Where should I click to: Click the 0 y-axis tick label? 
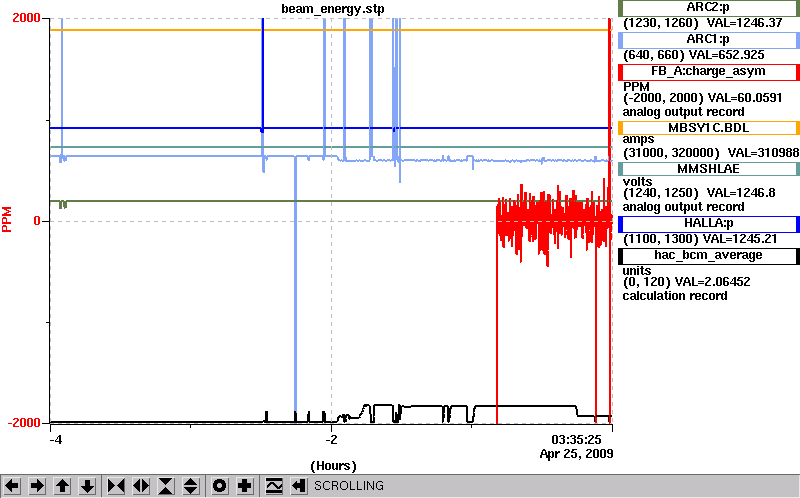coord(37,221)
